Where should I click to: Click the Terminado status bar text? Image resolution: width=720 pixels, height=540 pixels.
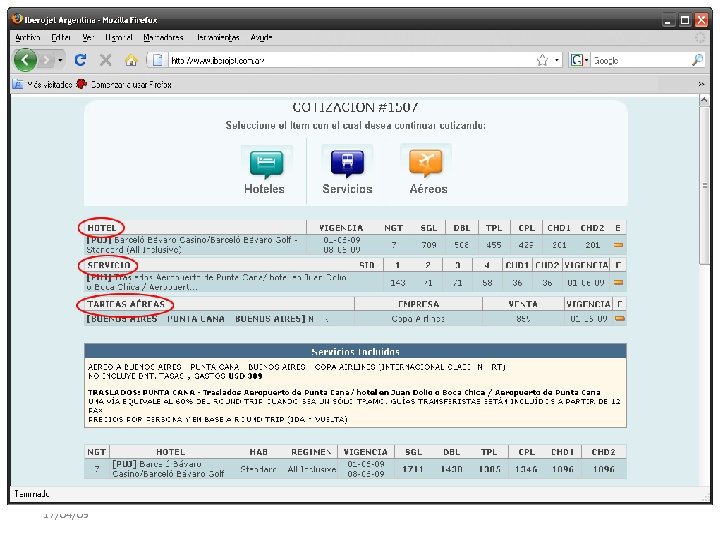(32, 494)
